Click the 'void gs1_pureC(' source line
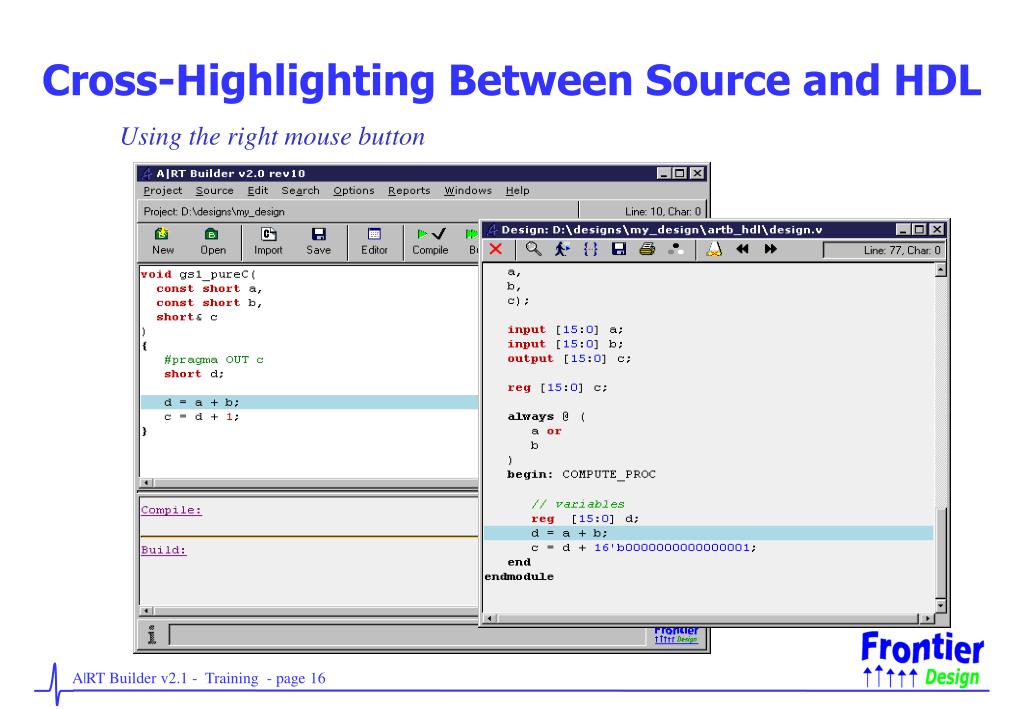 tap(199, 275)
